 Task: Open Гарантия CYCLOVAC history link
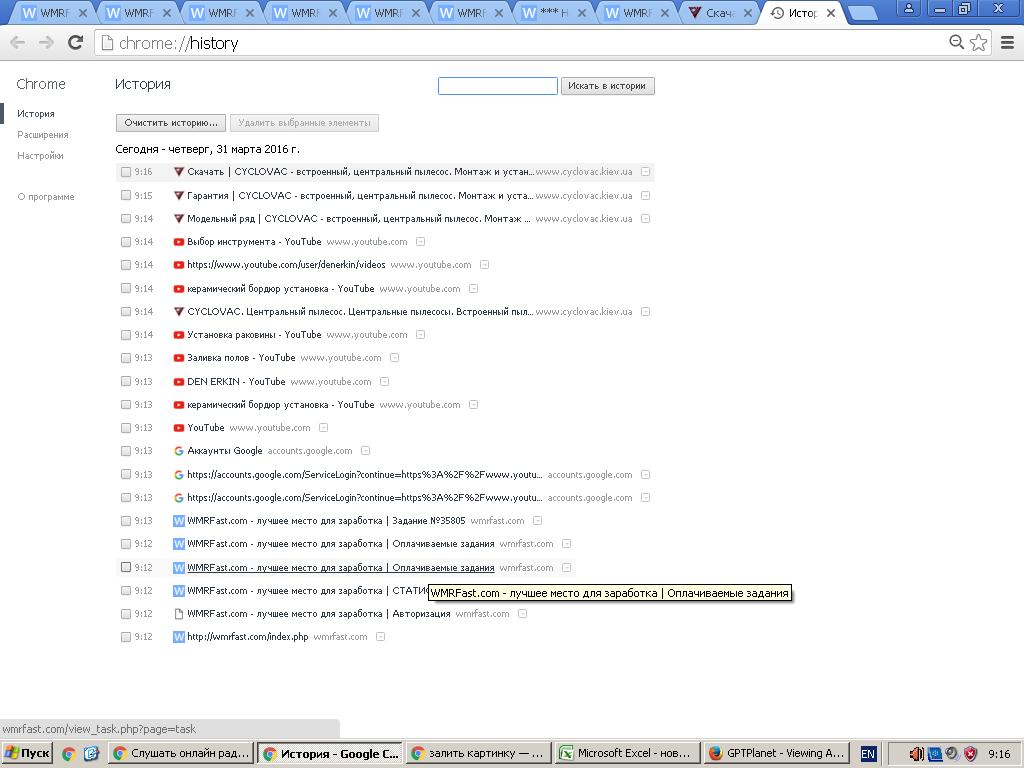coord(360,195)
